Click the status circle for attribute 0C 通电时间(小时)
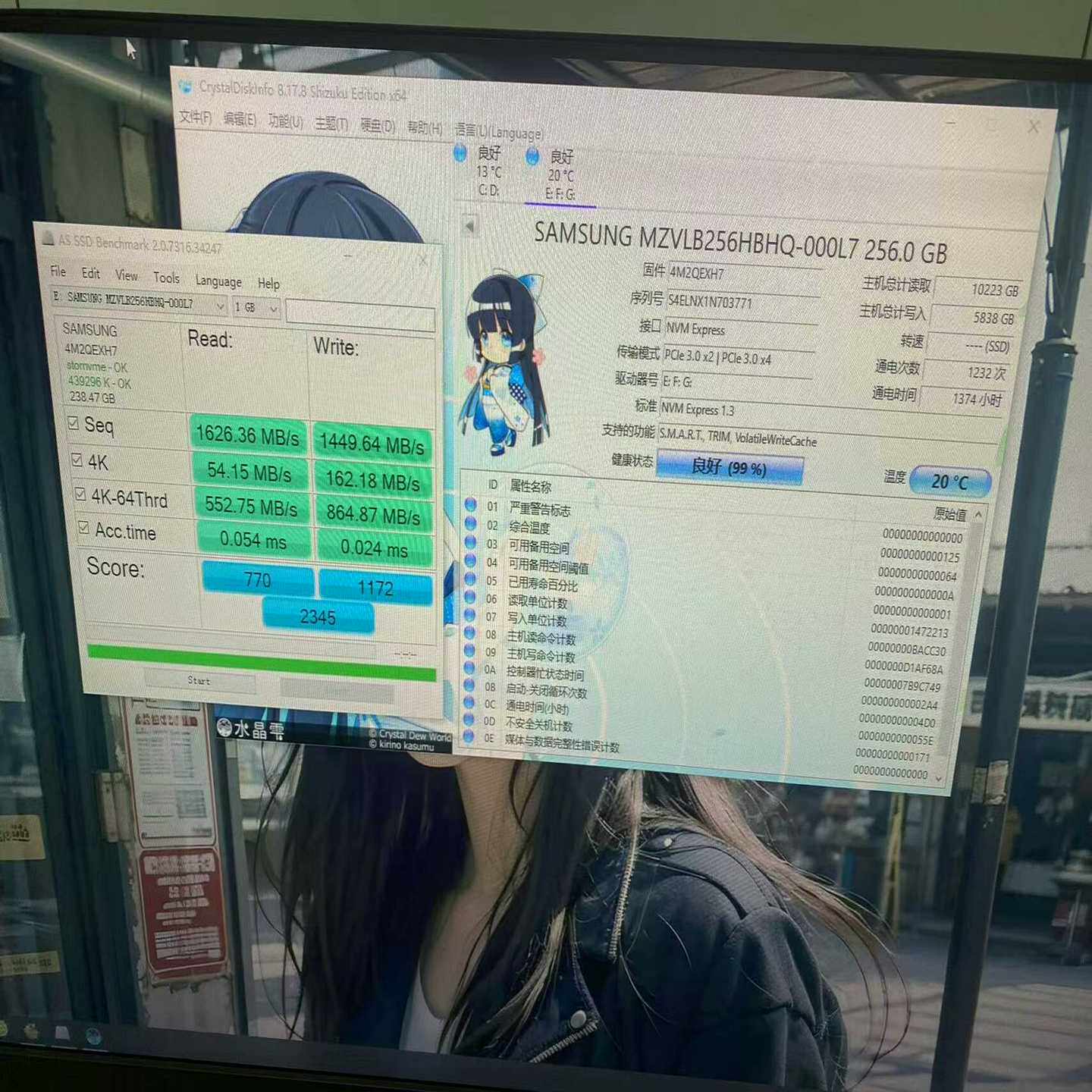The width and height of the screenshot is (1092, 1092). [x=469, y=703]
